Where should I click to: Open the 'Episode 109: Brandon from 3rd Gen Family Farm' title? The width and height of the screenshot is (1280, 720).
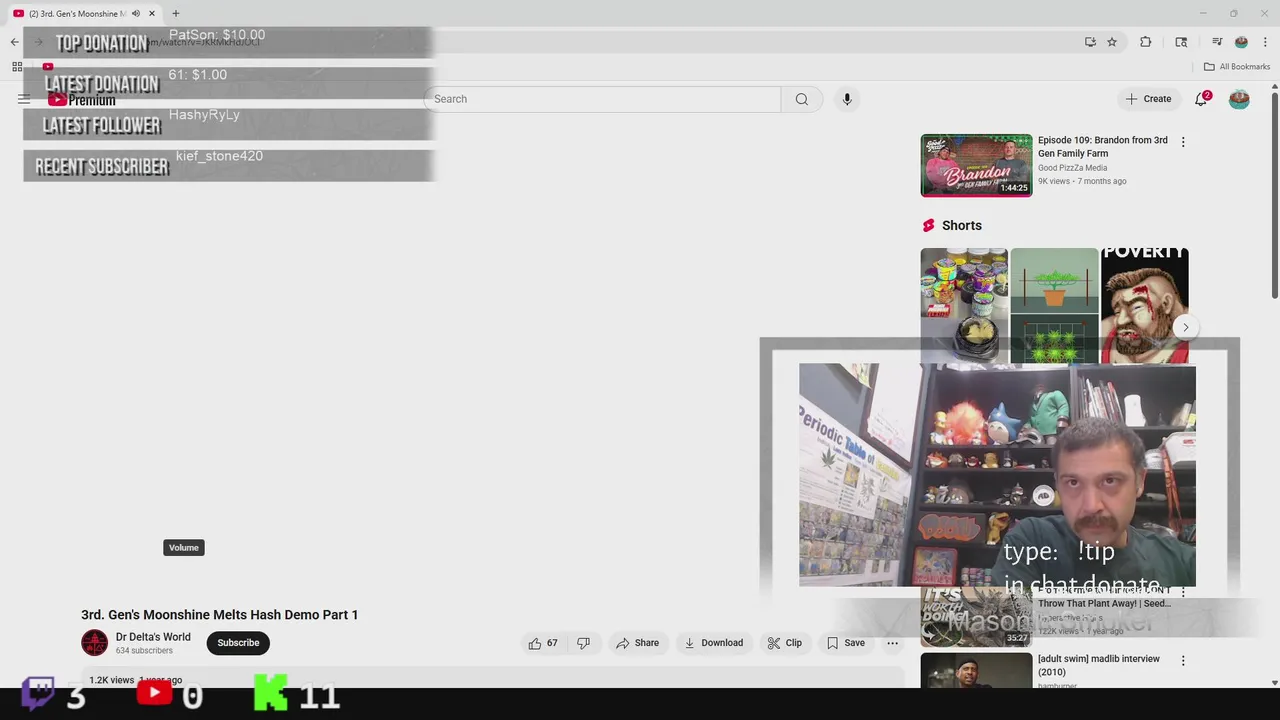coord(1103,147)
